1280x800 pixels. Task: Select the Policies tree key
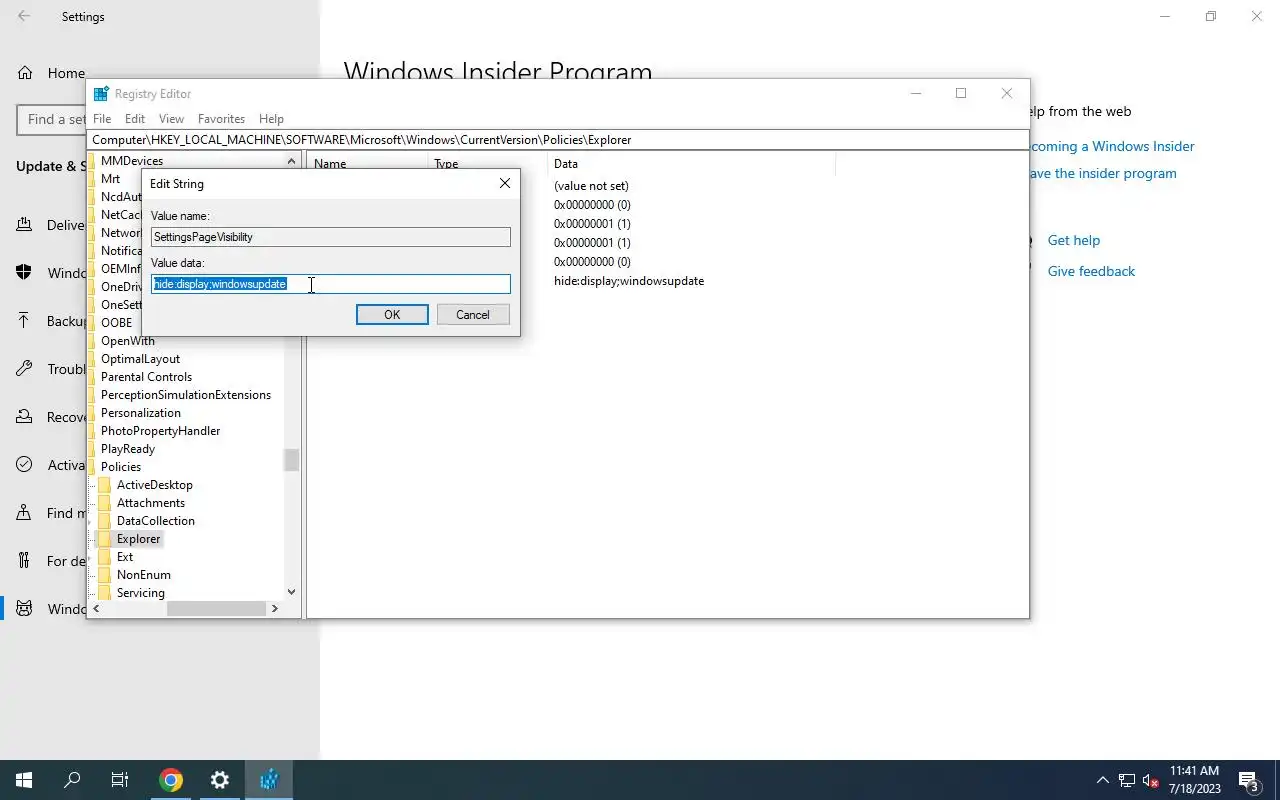point(121,467)
